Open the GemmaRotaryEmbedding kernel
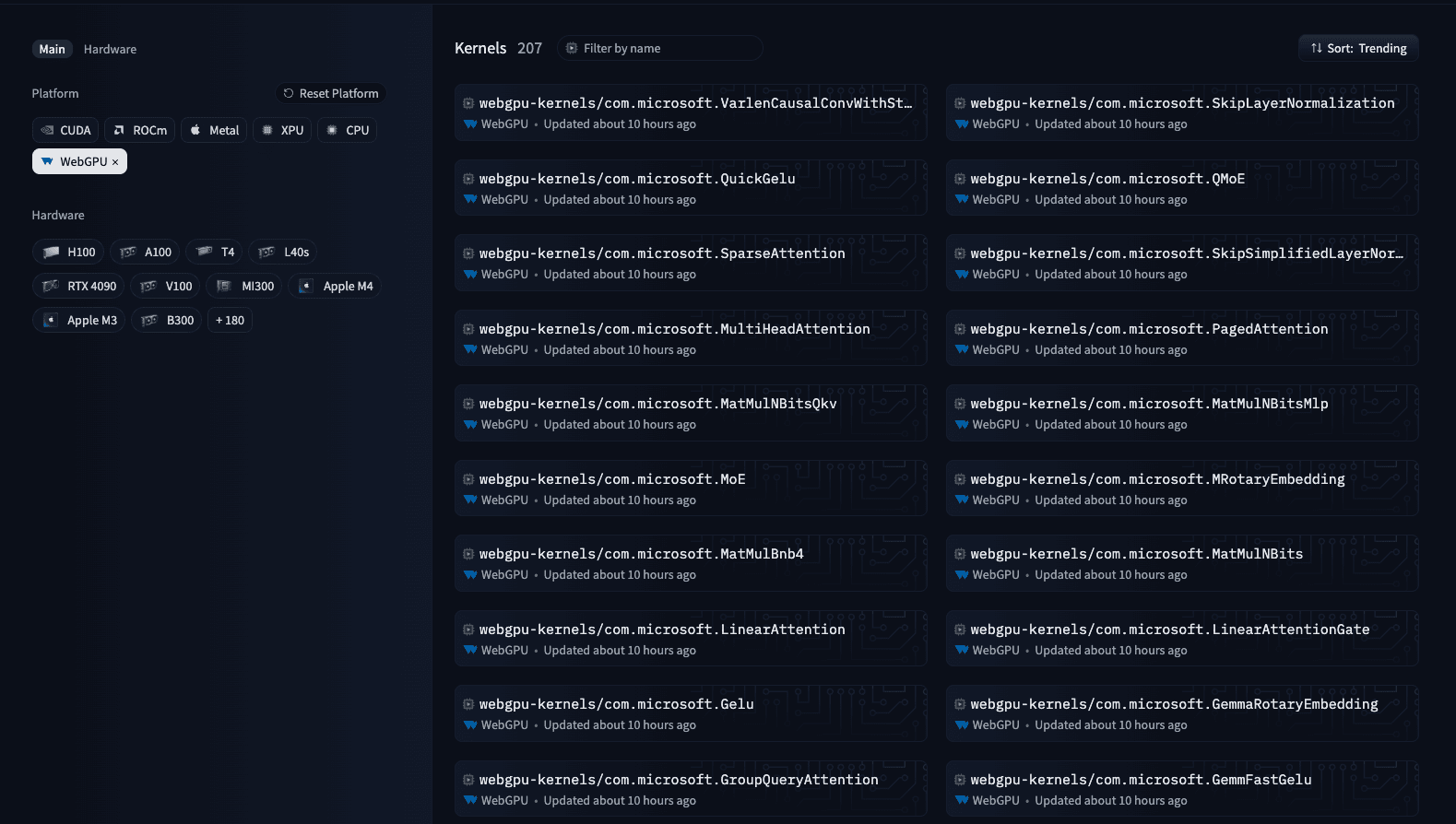 click(x=1182, y=713)
